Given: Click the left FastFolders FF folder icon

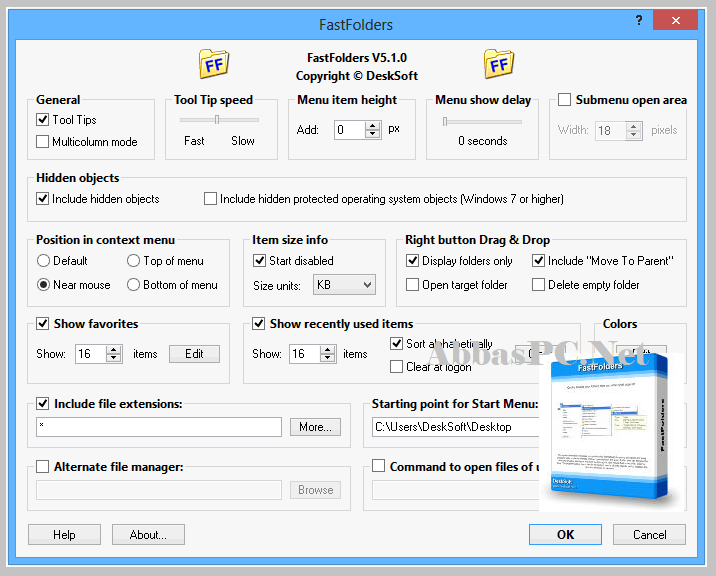Looking at the screenshot, I should point(214,64).
